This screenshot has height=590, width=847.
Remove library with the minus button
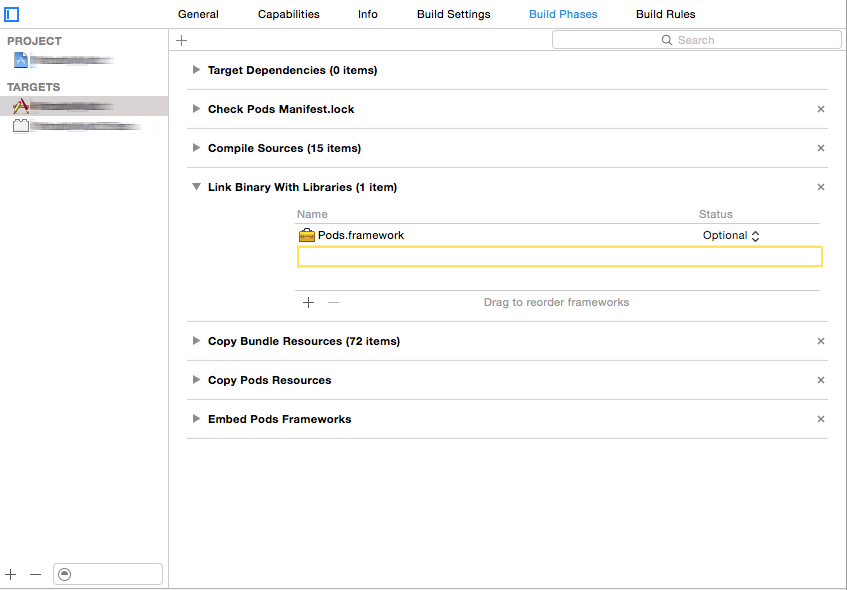click(334, 302)
